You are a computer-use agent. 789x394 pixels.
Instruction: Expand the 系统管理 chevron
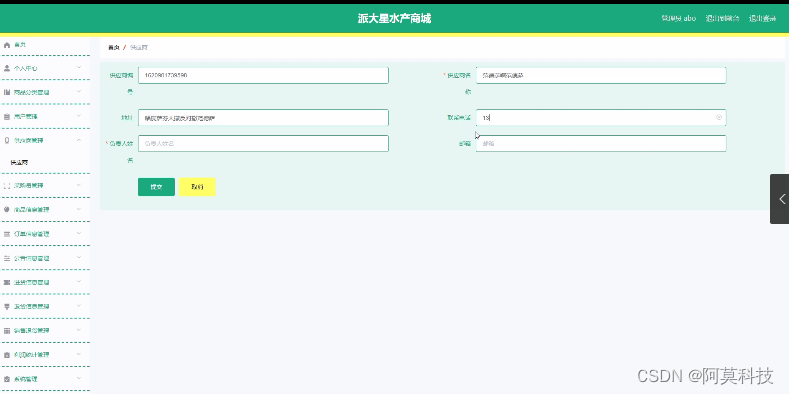tap(78, 378)
